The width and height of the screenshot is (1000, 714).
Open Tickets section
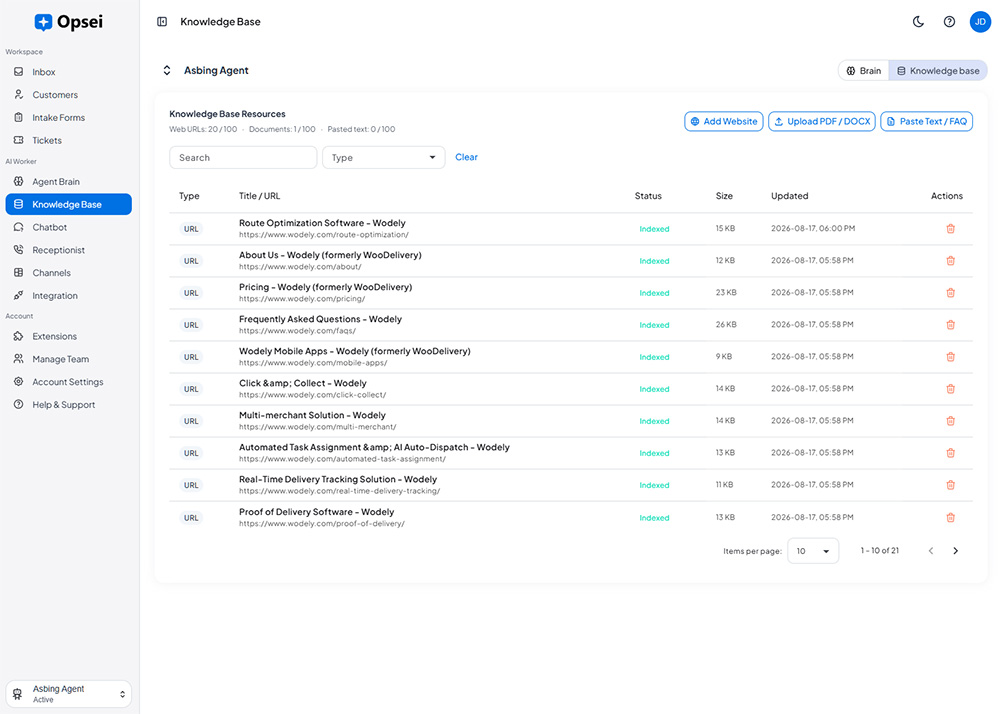(68, 140)
